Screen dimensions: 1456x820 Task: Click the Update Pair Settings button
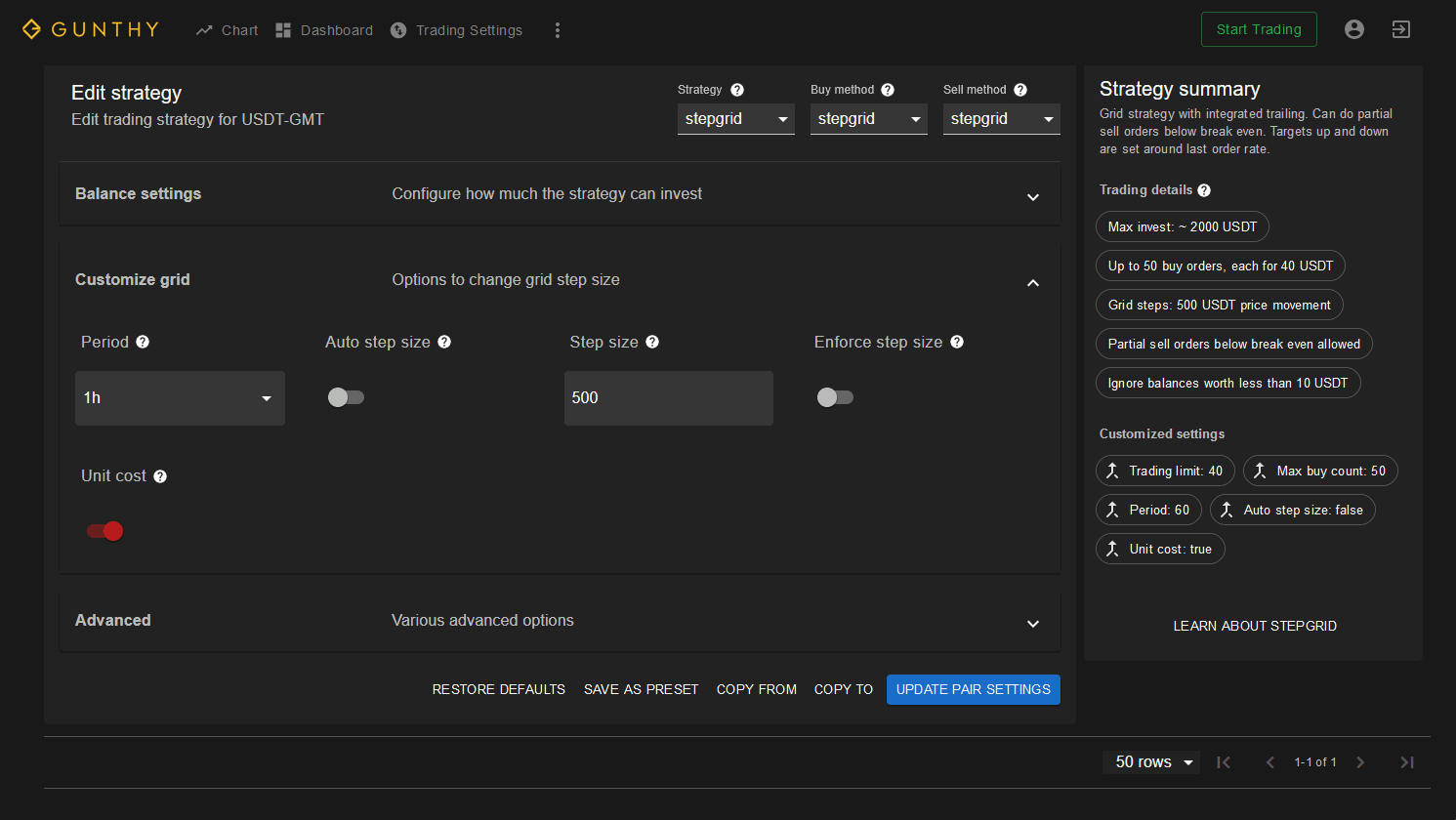tap(973, 689)
